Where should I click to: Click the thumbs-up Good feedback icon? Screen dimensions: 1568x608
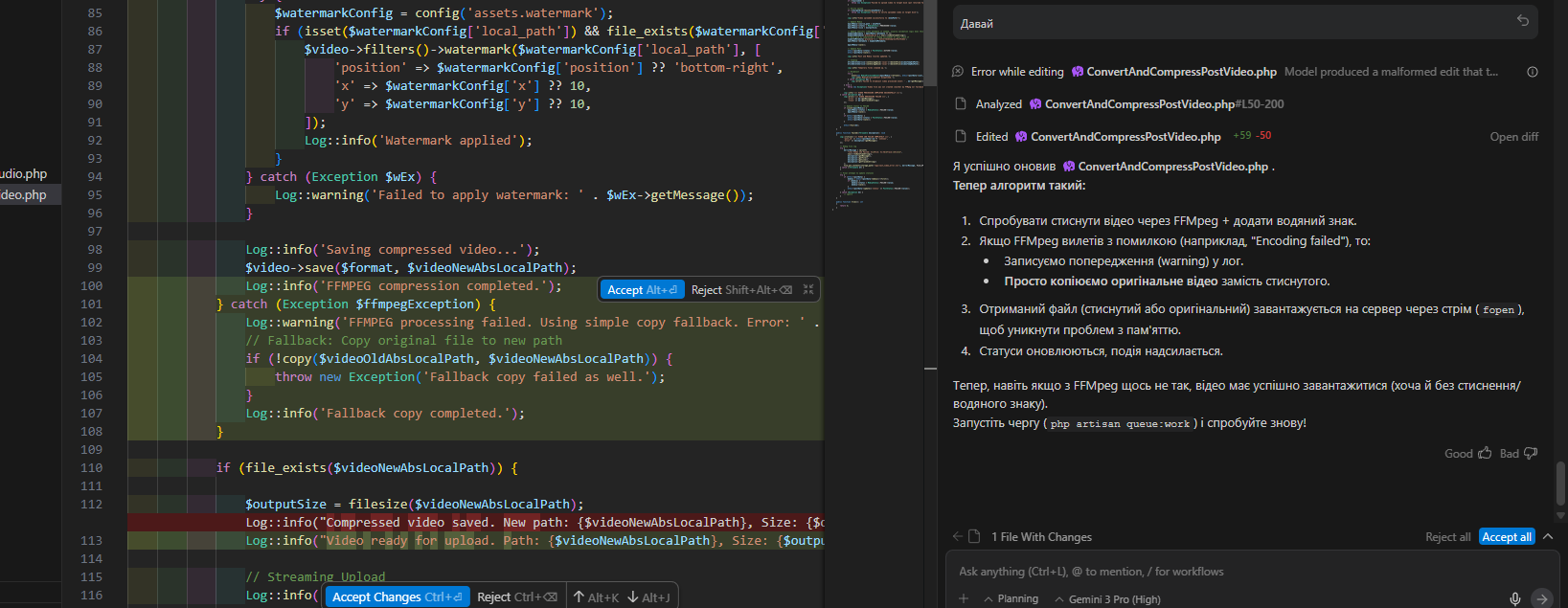point(1485,453)
